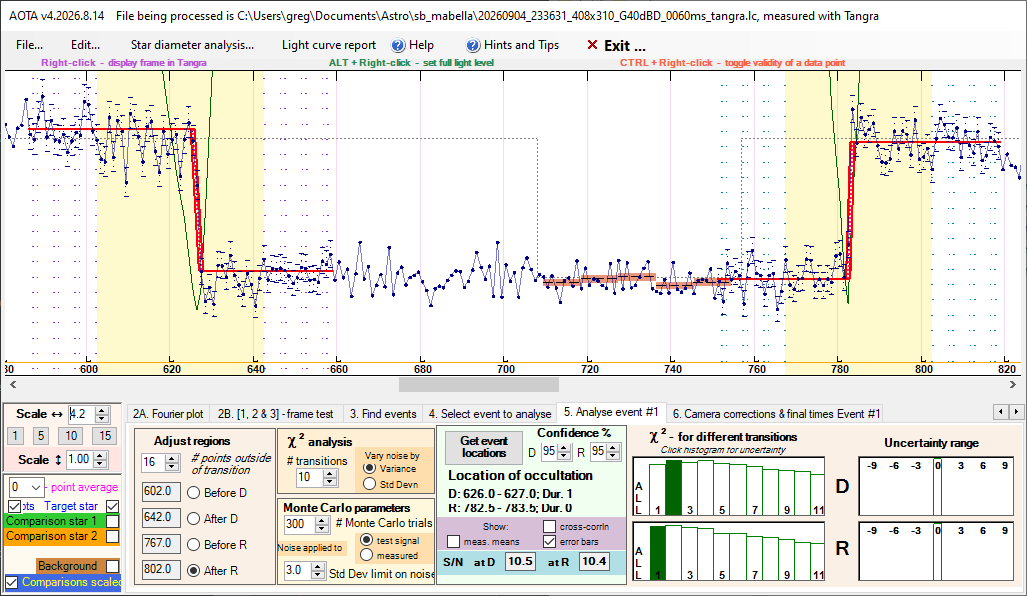Click the plot scrollbar's left arrow

12,384
